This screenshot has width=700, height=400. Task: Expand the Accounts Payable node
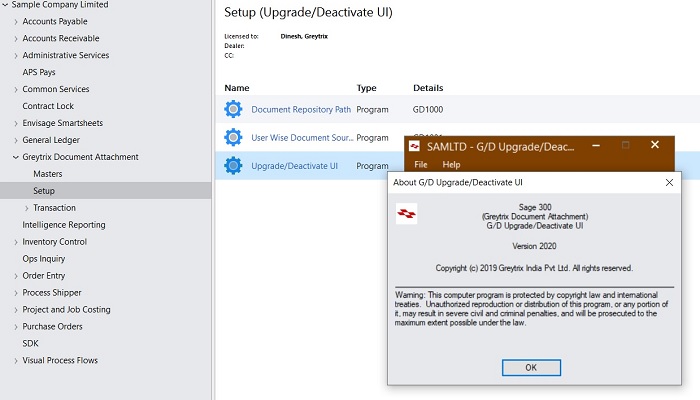[16, 21]
